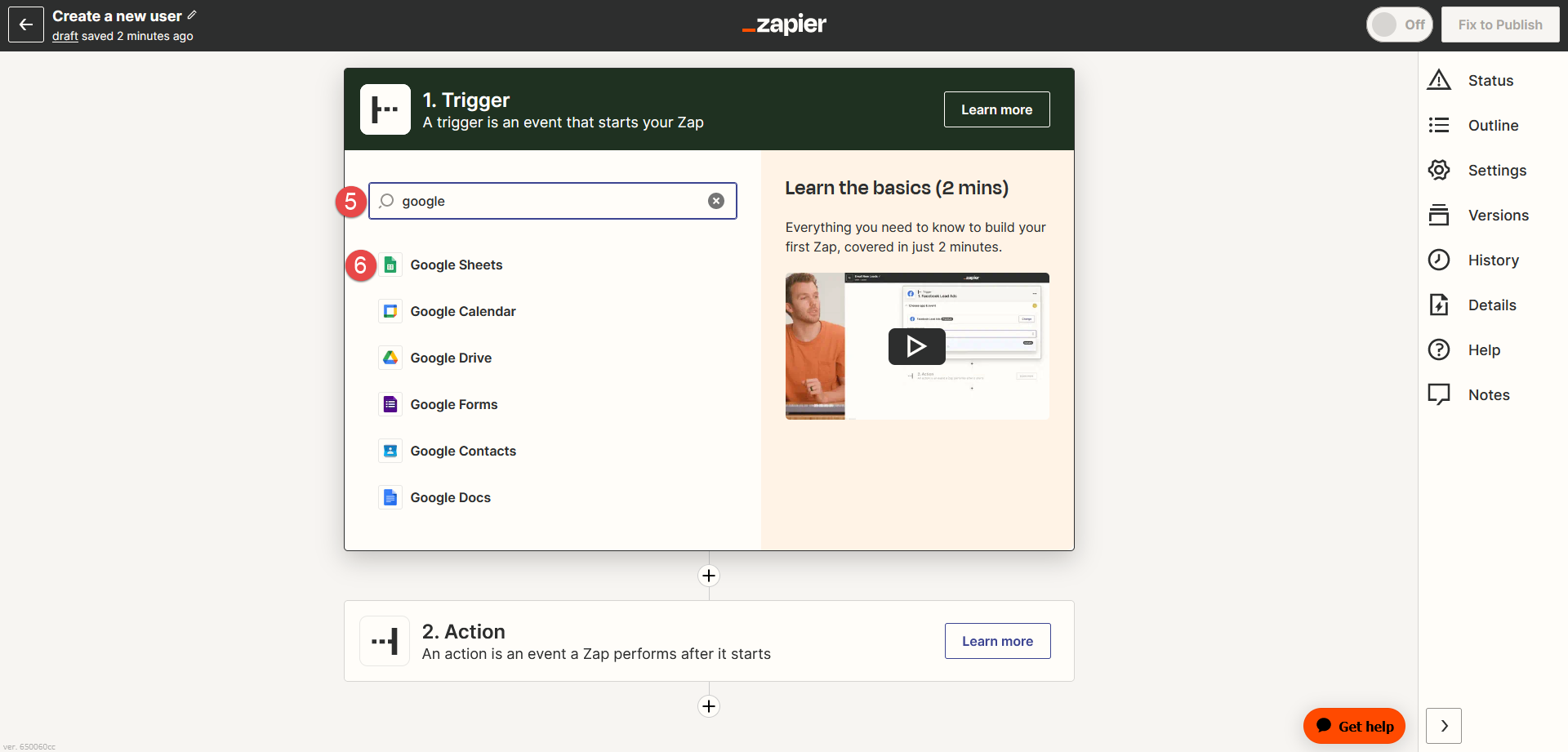Image resolution: width=1568 pixels, height=752 pixels.
Task: Click the Notes label in sidebar
Action: coord(1489,394)
